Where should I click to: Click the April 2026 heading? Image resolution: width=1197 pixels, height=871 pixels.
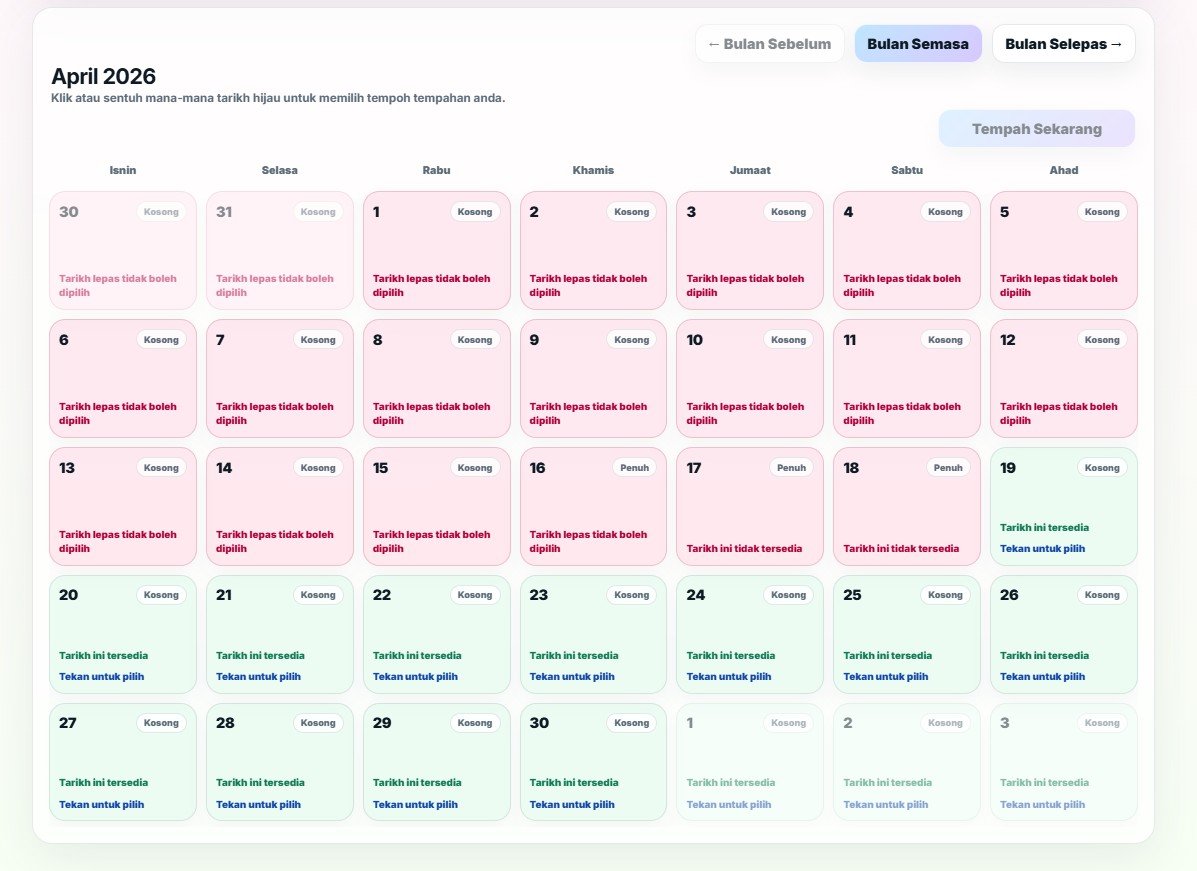tap(103, 76)
